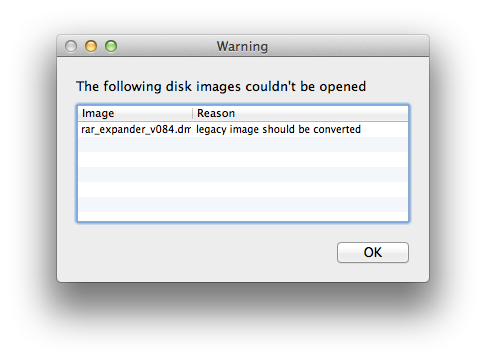
Task: Select the 'legacy image should be converted' cell
Action: coord(278,129)
